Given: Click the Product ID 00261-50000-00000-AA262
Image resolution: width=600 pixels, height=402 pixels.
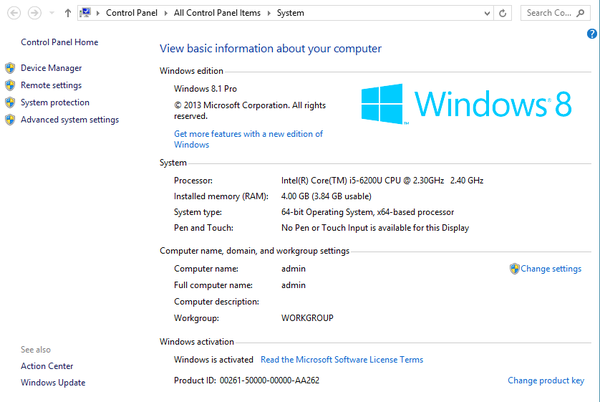Looking at the screenshot, I should (246, 381).
